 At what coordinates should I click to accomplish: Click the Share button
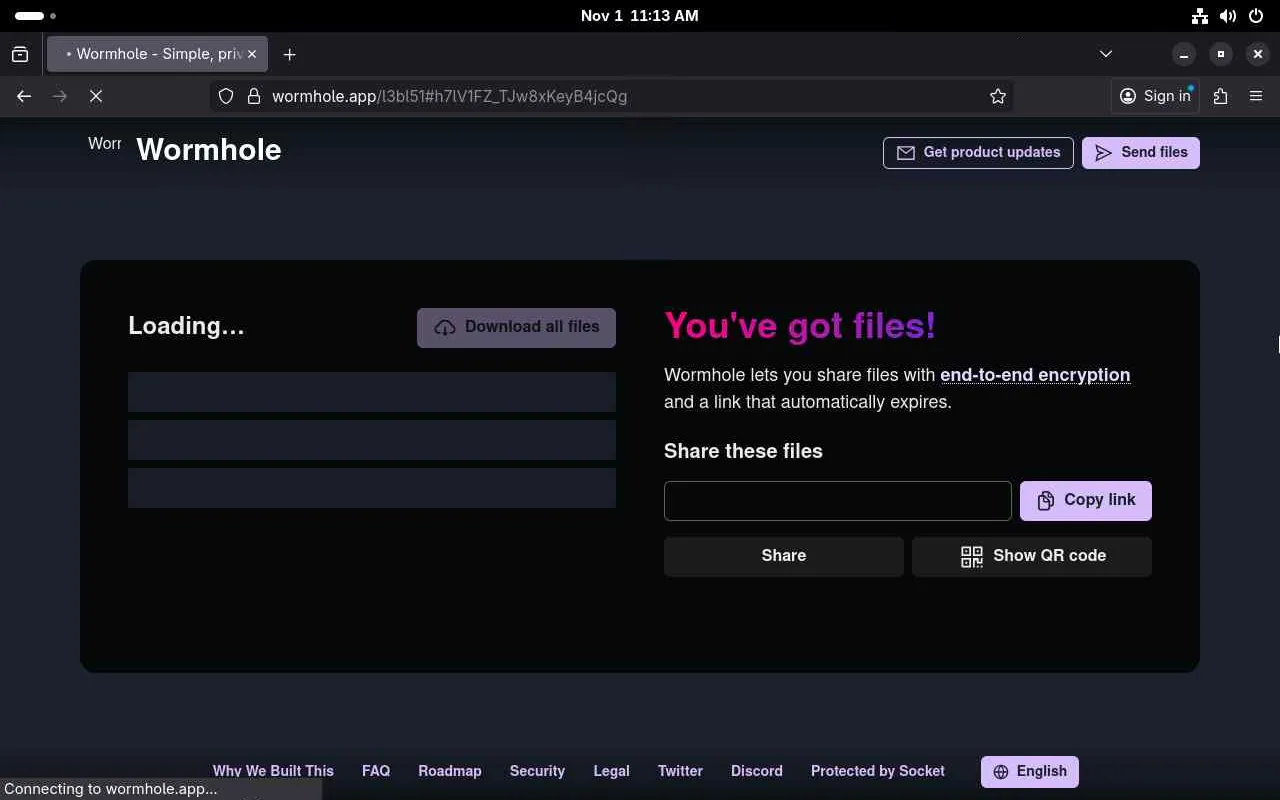click(x=784, y=556)
